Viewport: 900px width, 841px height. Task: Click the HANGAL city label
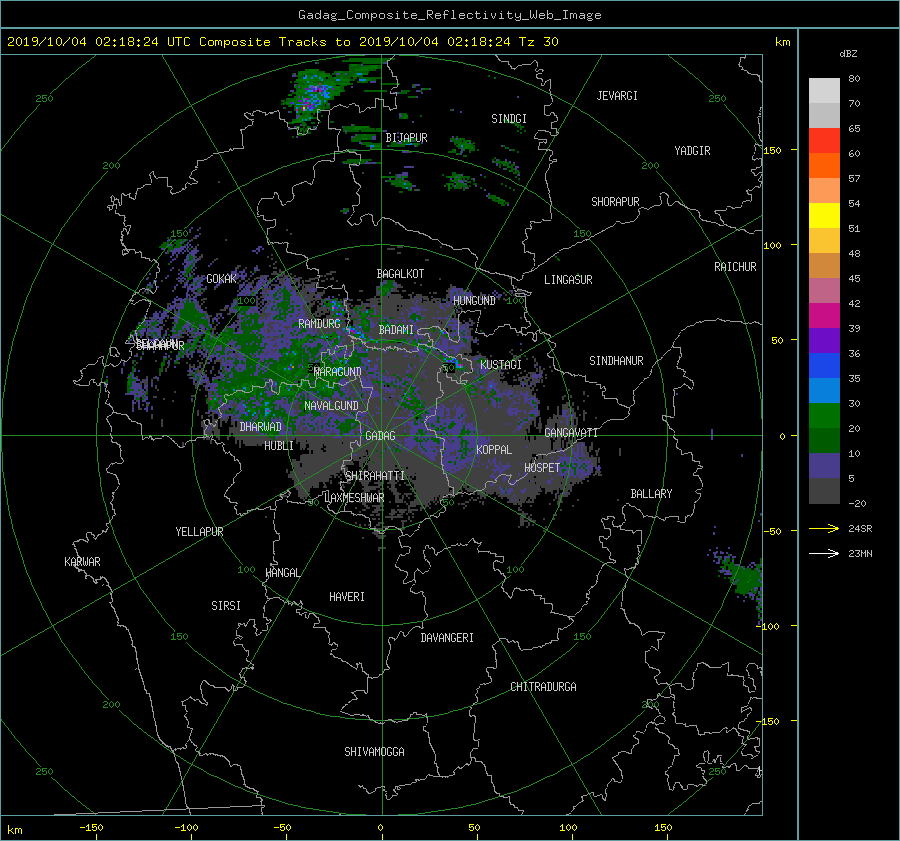[282, 573]
